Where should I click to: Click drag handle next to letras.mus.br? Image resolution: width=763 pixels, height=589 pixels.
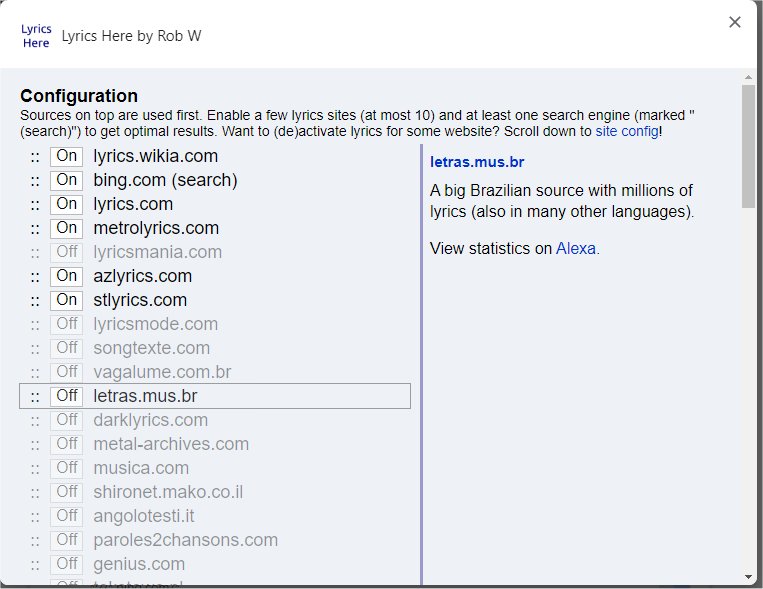35,396
